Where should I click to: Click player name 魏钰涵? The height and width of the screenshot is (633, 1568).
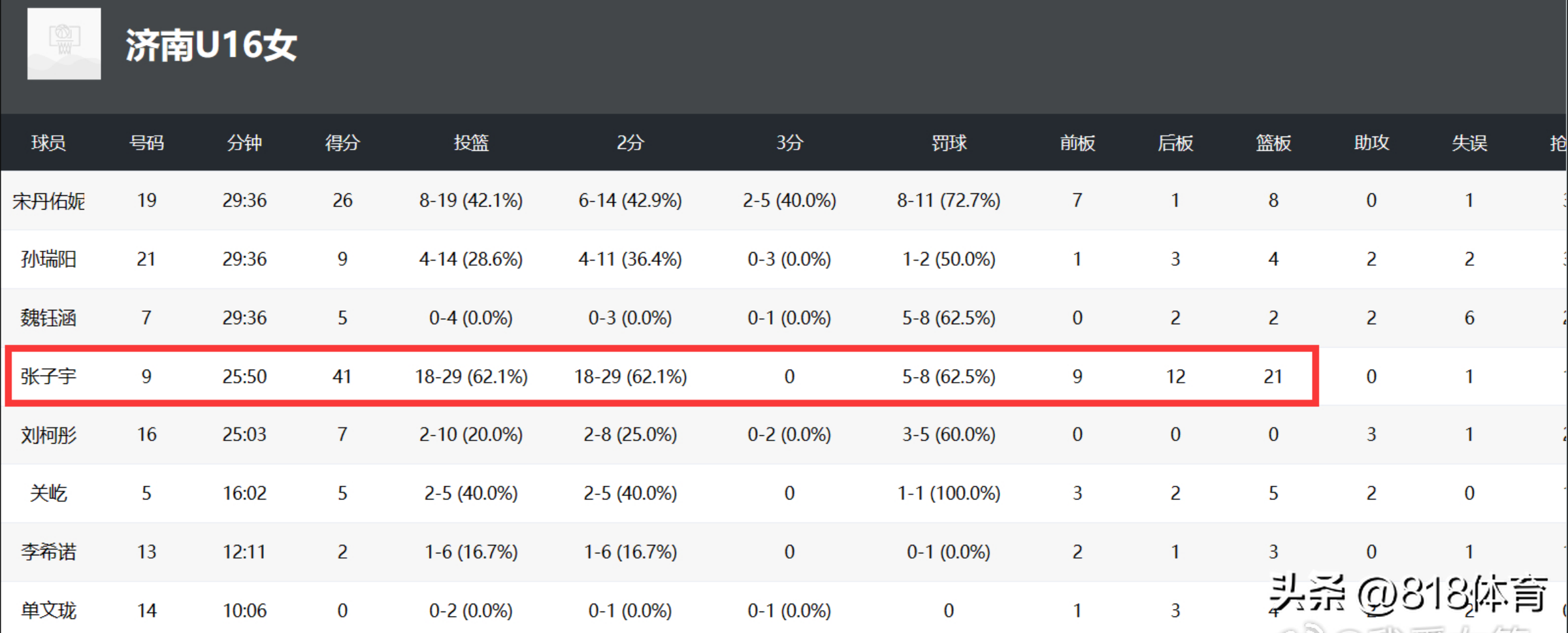(48, 318)
